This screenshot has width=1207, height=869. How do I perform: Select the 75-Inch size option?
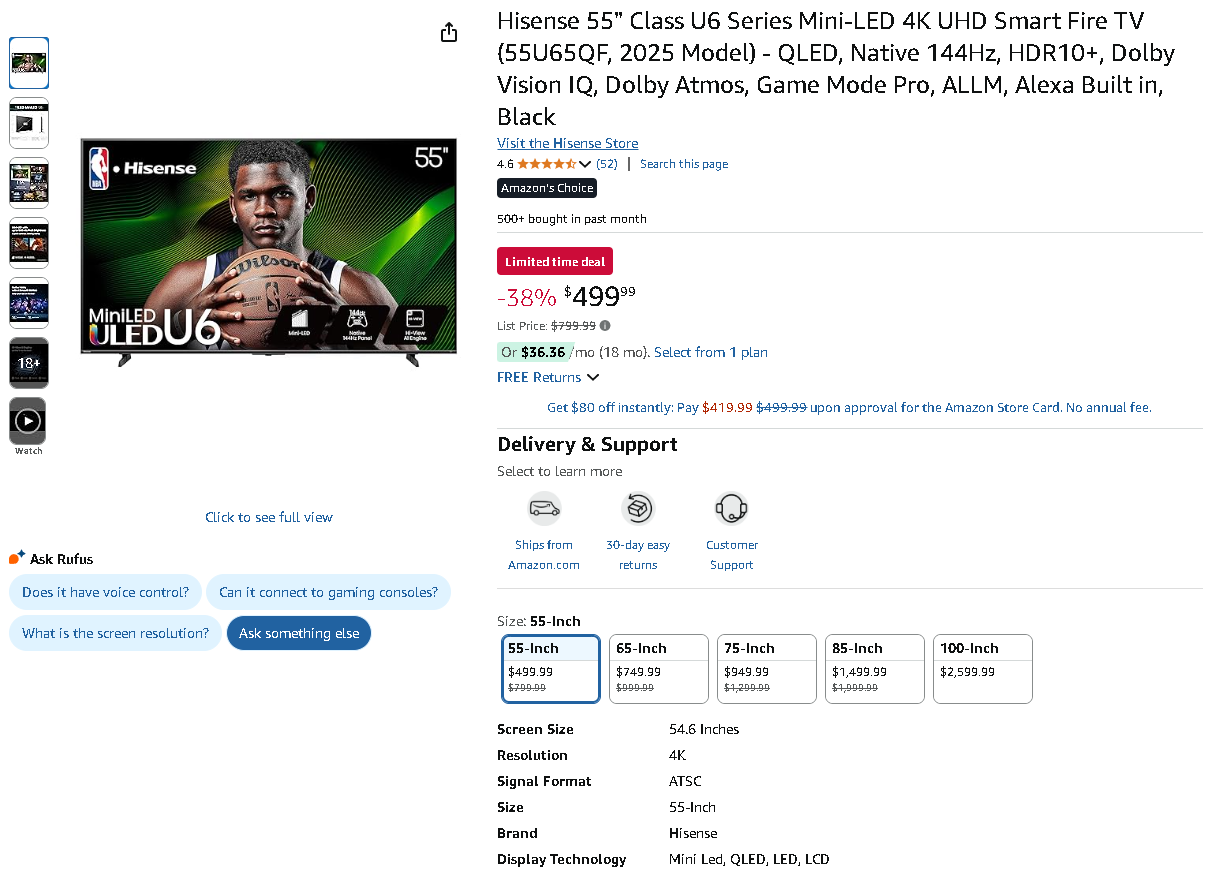click(767, 668)
